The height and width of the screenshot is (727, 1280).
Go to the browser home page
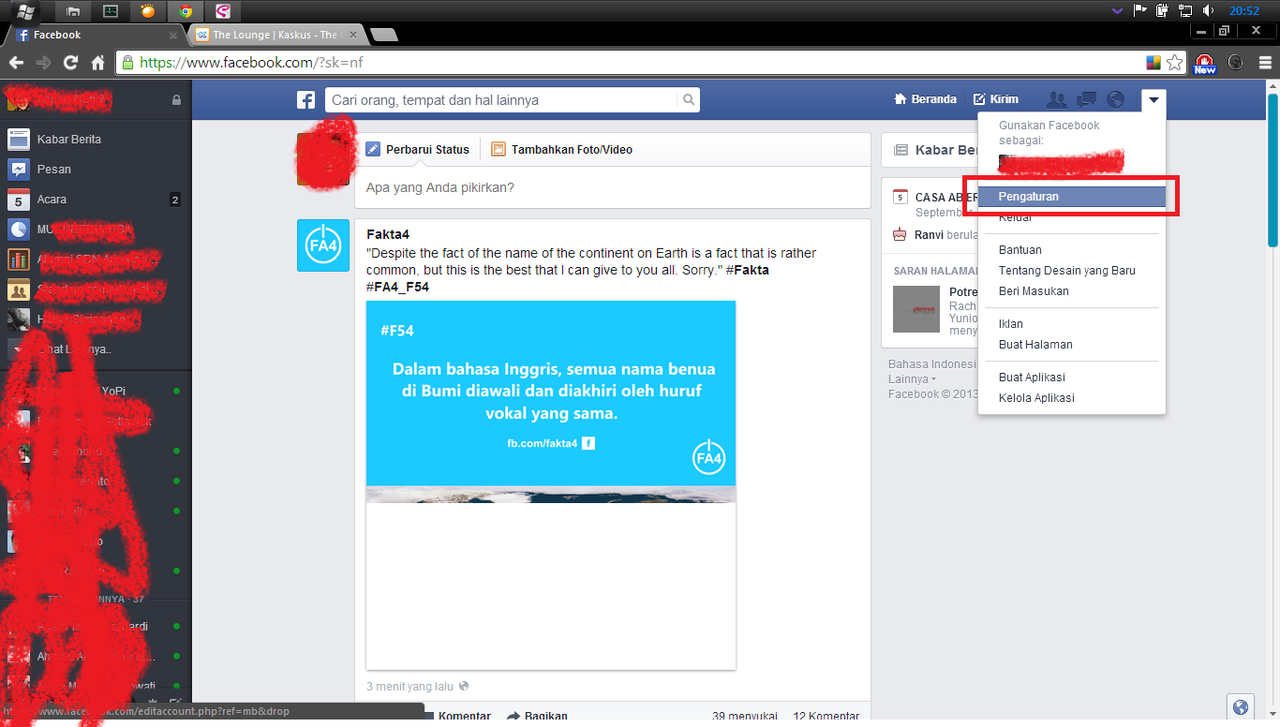pyautogui.click(x=98, y=62)
